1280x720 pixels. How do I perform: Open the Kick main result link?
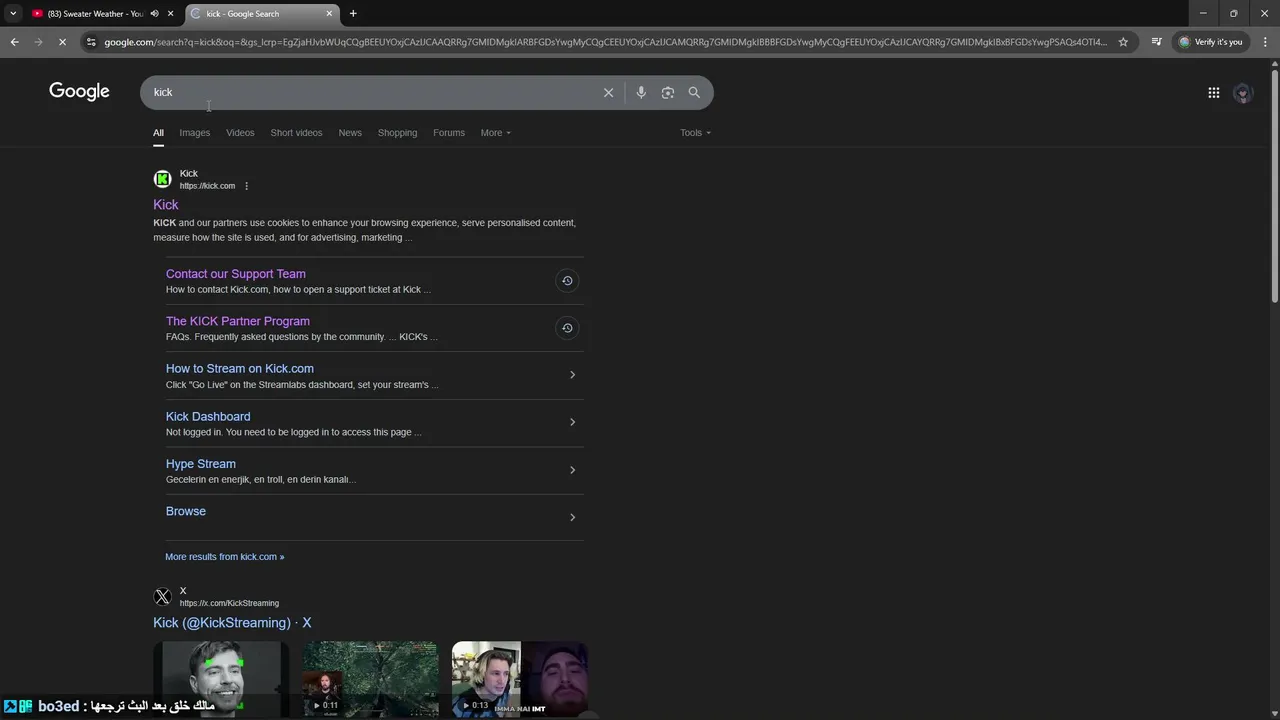coord(166,205)
